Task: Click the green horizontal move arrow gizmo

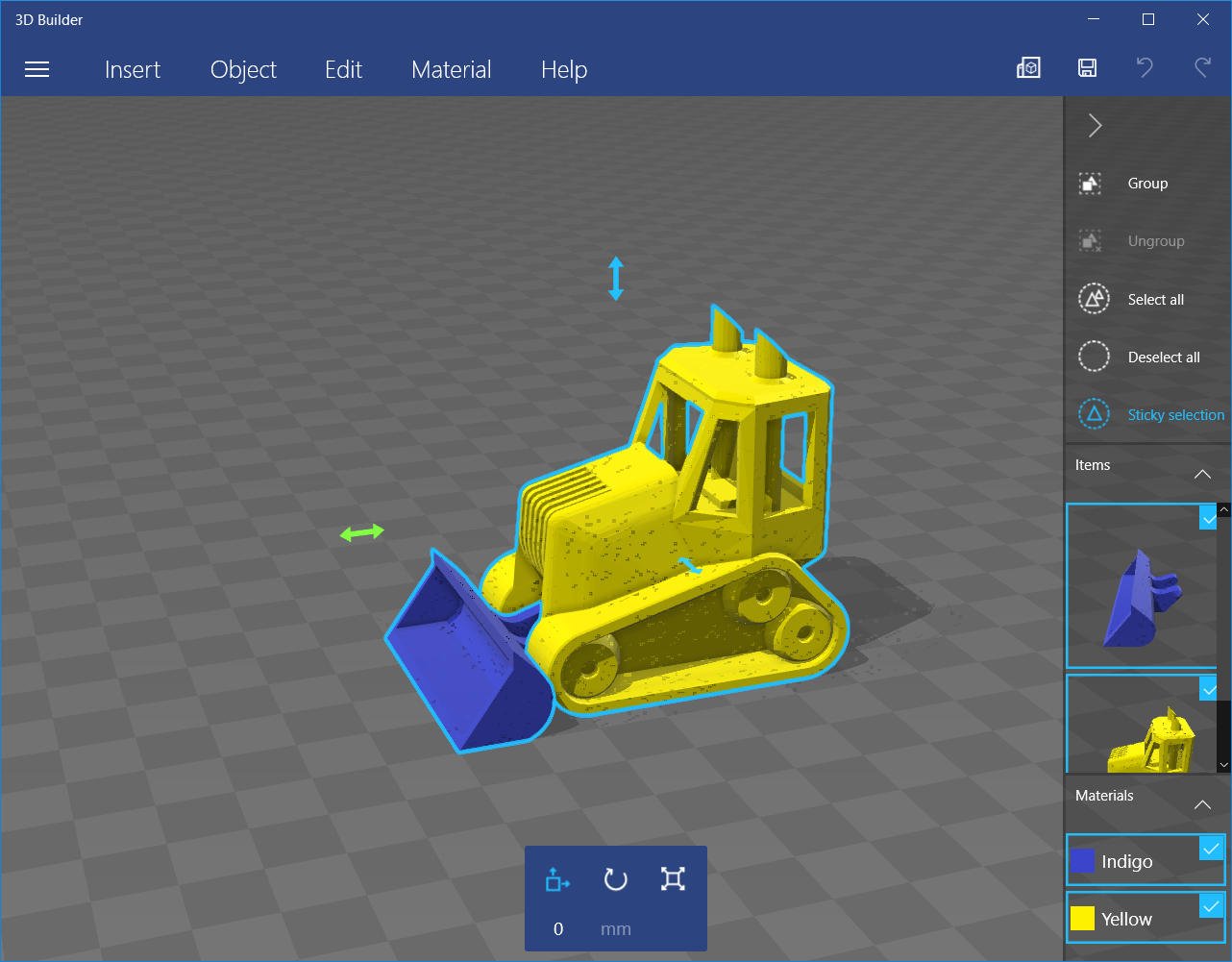Action: tap(362, 532)
